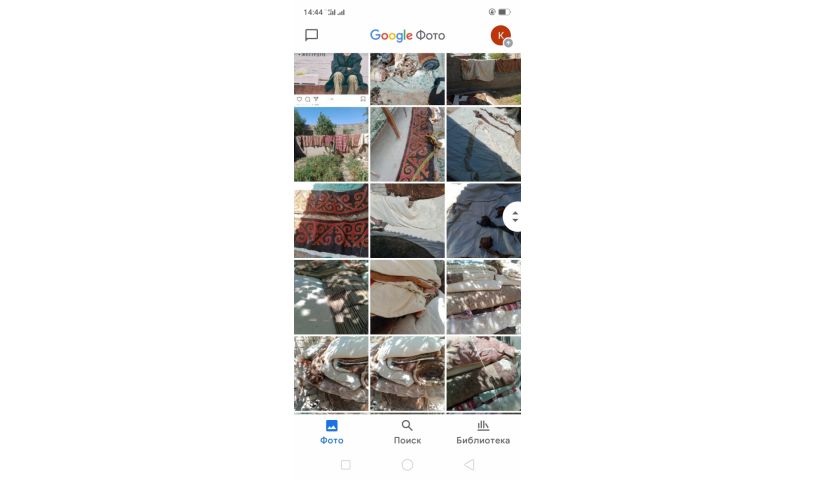Viewport: 816px width, 480px height.
Task: Open the account avatar labeled K
Action: pos(501,35)
